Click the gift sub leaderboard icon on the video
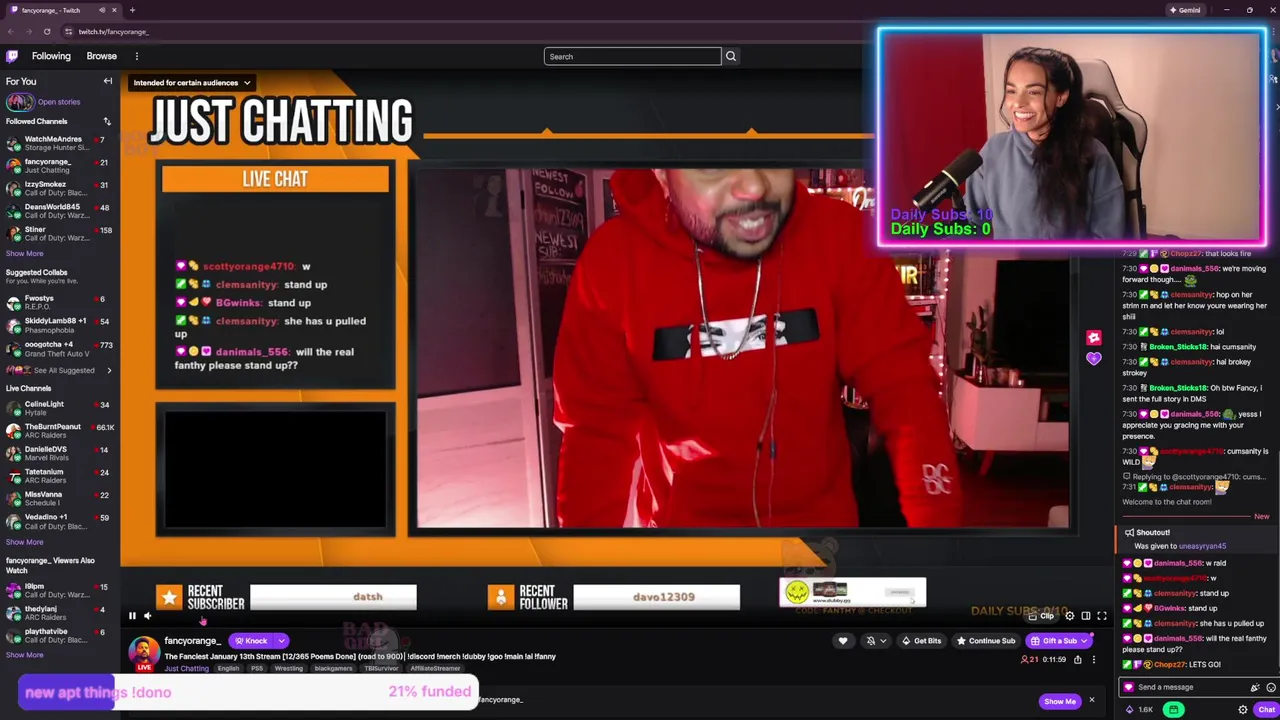The image size is (1280, 720). (1093, 338)
